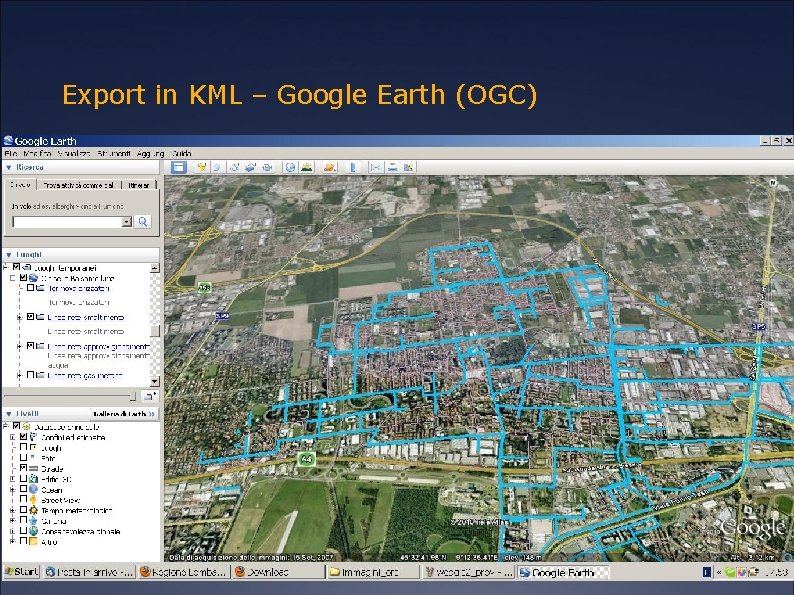Open the File menu
The image size is (794, 595).
(11, 153)
